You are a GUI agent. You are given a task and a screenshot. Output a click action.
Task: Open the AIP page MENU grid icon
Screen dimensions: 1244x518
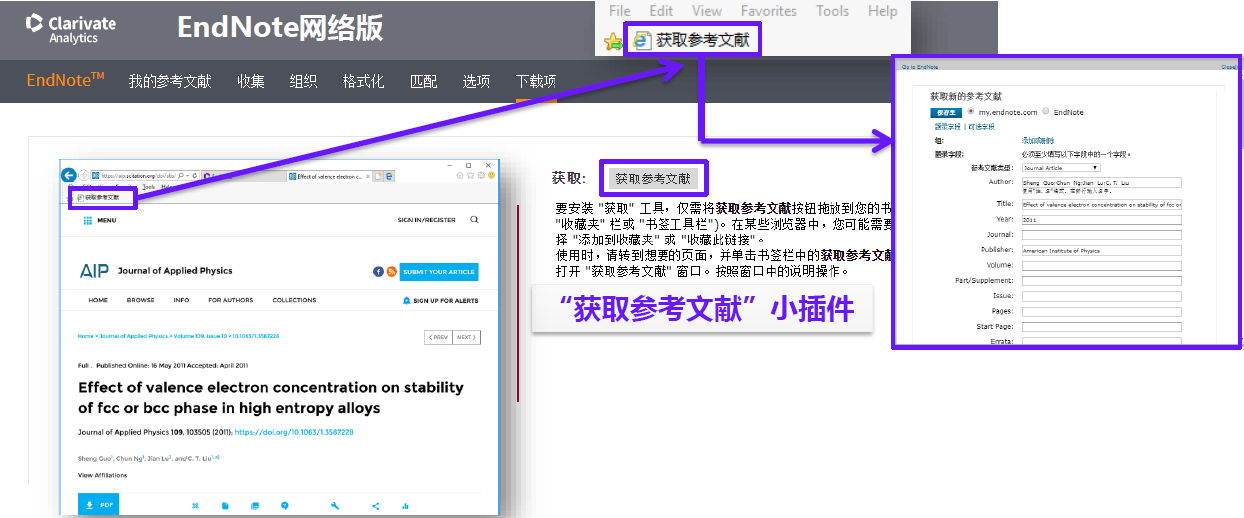coord(89,219)
